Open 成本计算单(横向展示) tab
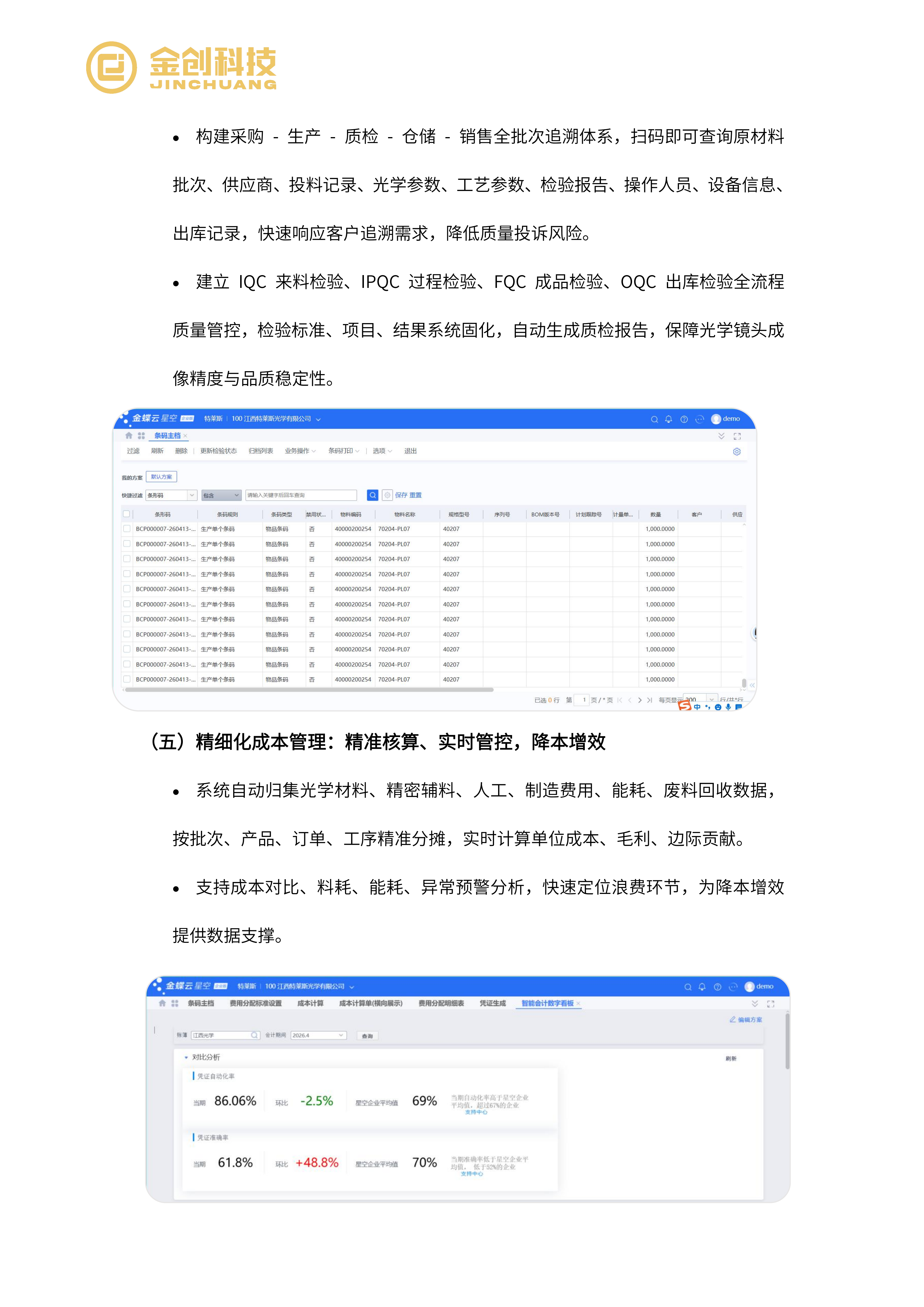The height and width of the screenshot is (1307, 924). pos(371,1003)
